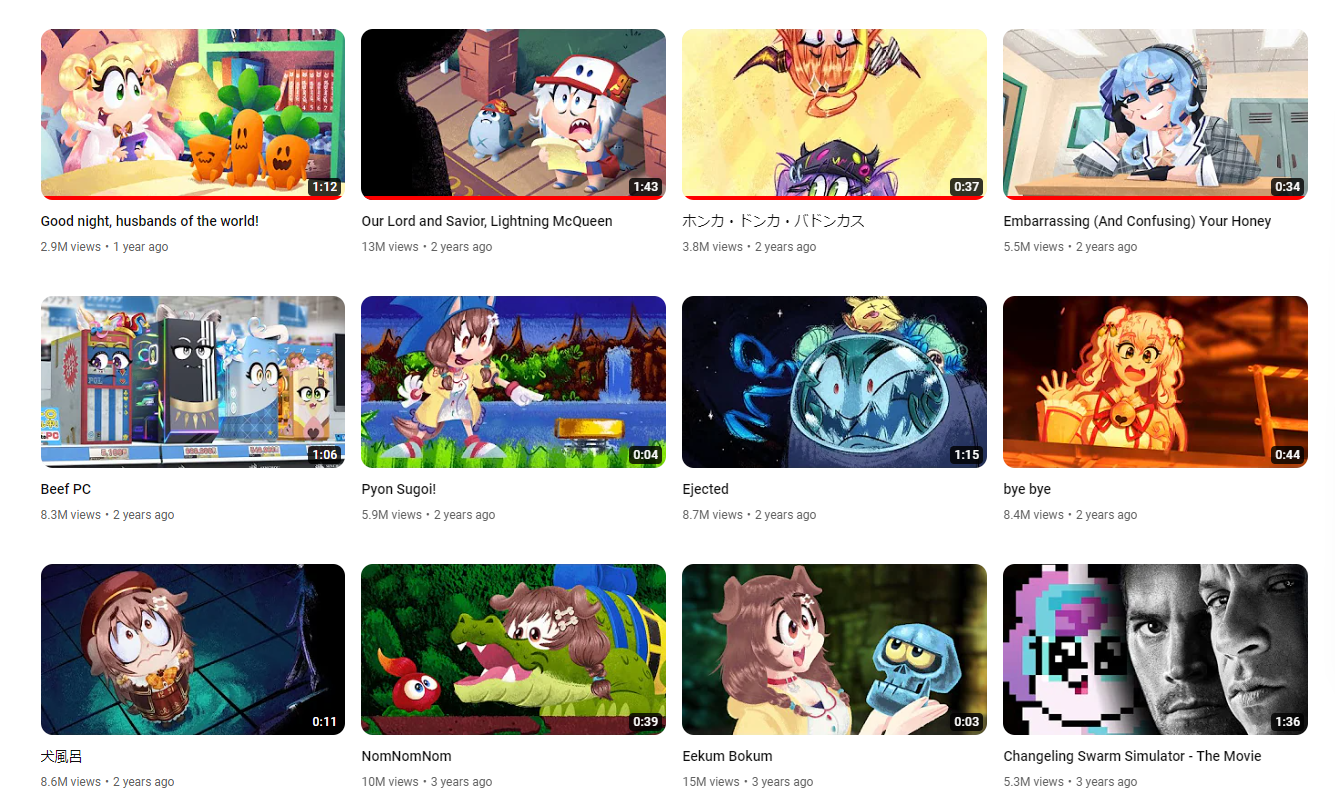Click the 1:43 duration badge on thumbnail
1335x804 pixels.
tap(645, 187)
